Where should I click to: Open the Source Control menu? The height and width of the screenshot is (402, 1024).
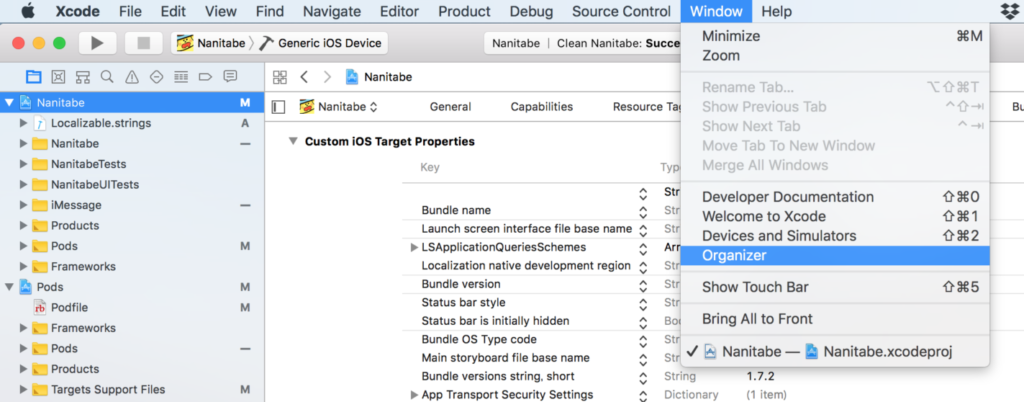point(621,11)
